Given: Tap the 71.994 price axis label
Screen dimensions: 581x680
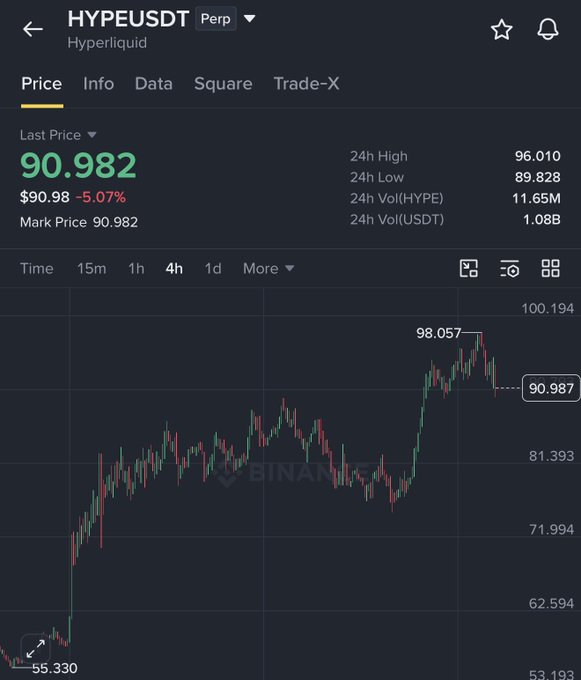Looking at the screenshot, I should click(x=551, y=530).
